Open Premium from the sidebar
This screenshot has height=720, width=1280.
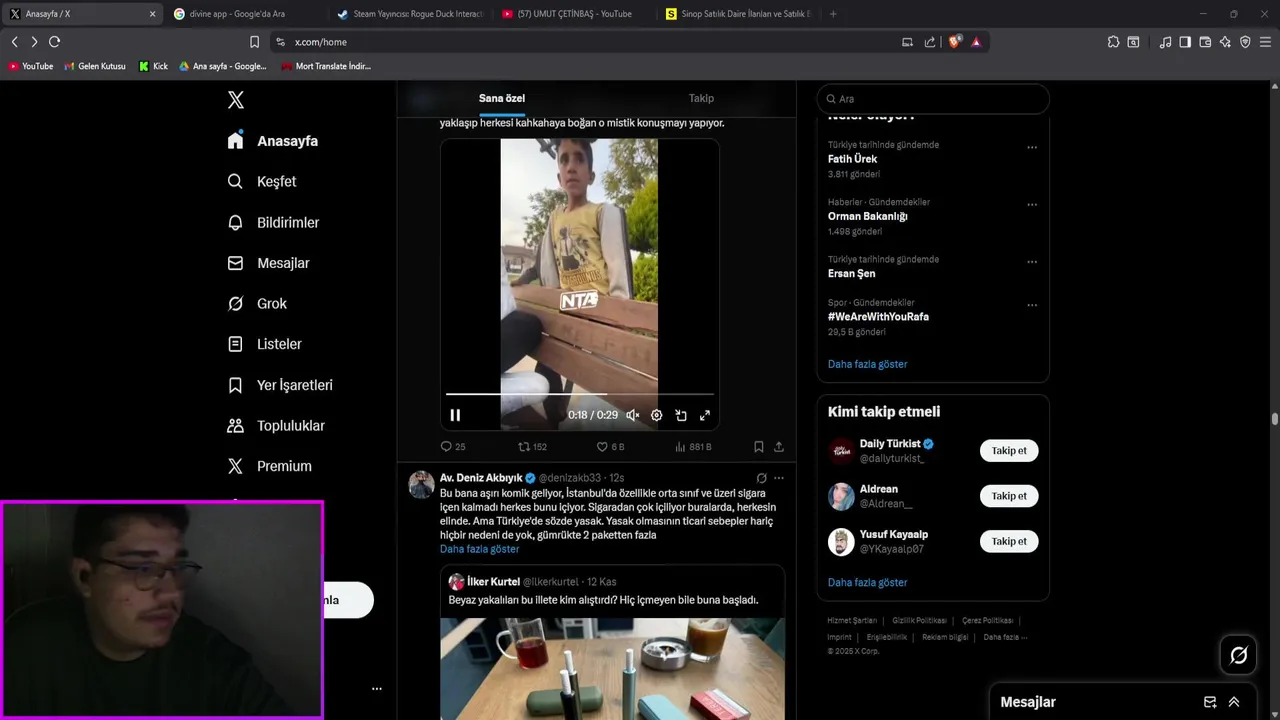tap(269, 466)
